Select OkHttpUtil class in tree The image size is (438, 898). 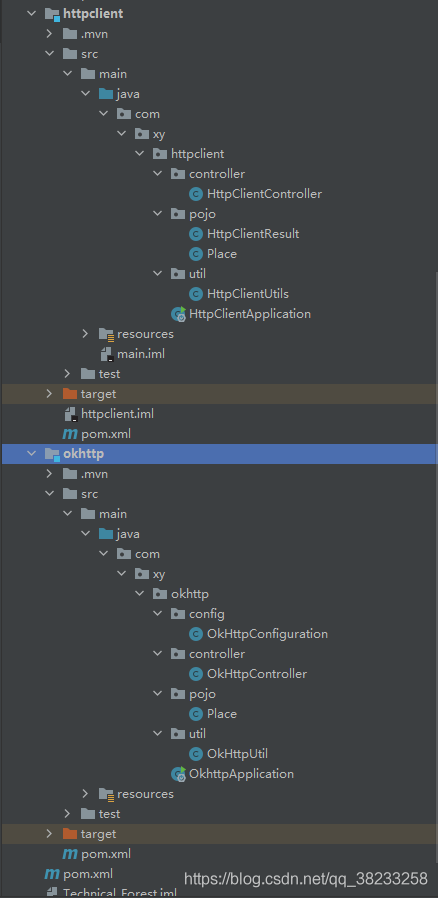coord(238,754)
